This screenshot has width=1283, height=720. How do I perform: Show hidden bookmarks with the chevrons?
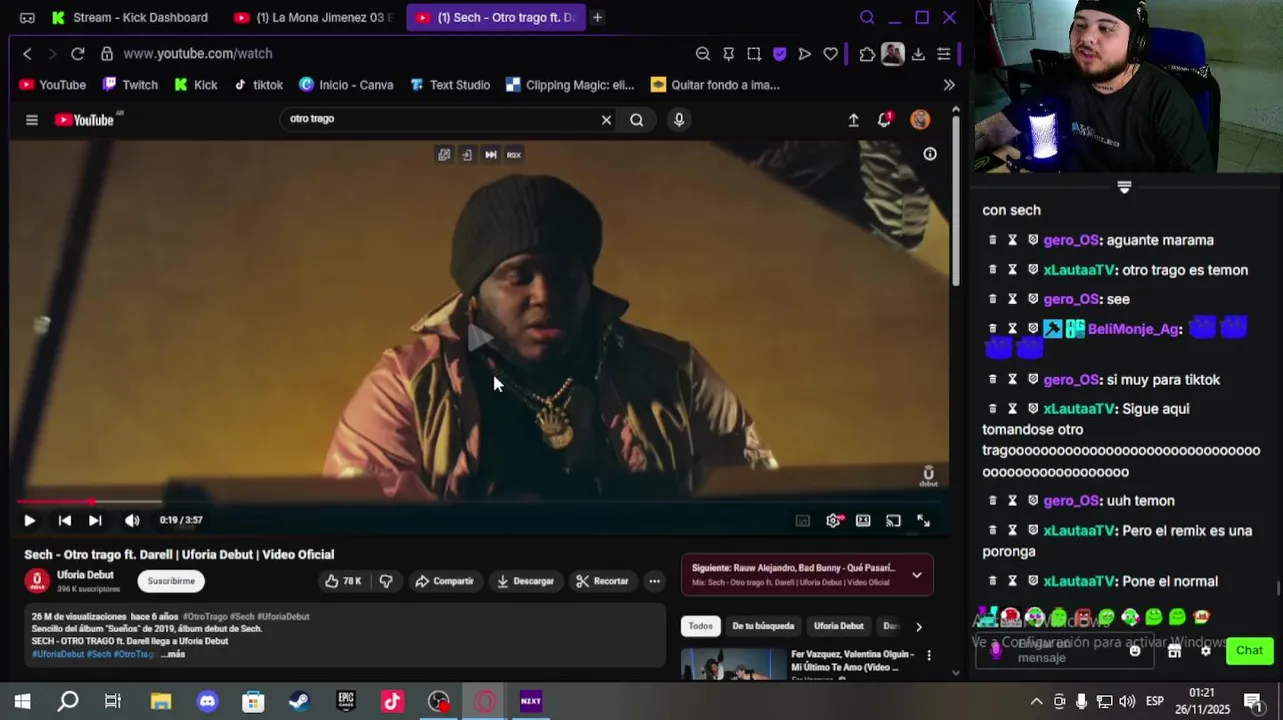click(x=949, y=85)
